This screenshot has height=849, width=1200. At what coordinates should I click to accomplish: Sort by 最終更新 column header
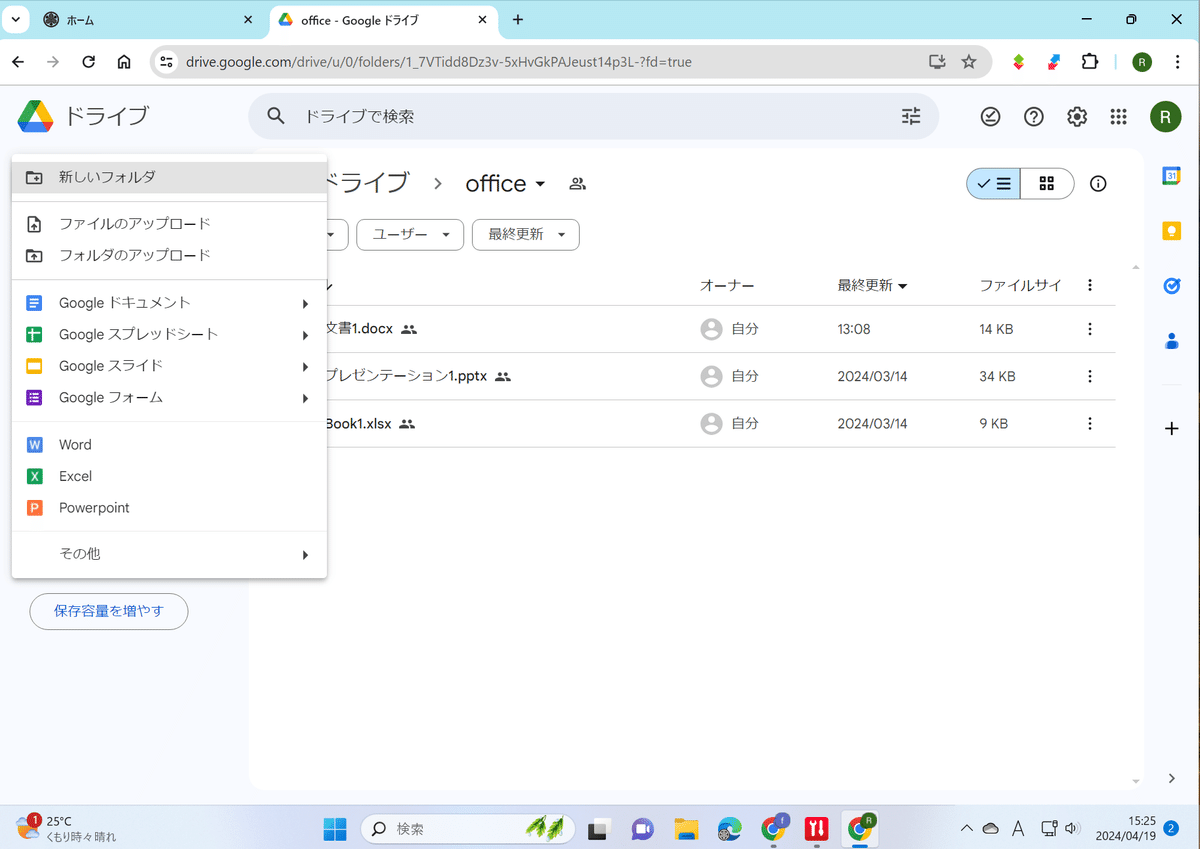tap(872, 286)
